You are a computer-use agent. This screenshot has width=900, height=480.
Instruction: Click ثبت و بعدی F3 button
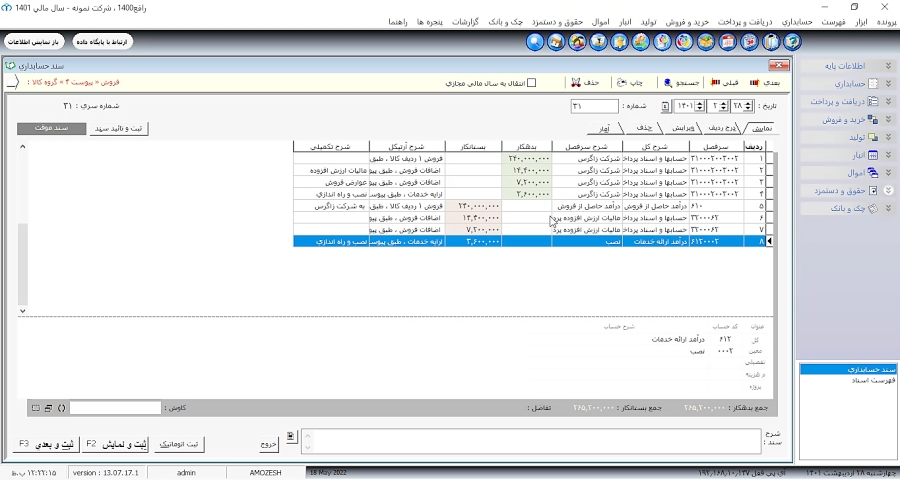(46, 444)
